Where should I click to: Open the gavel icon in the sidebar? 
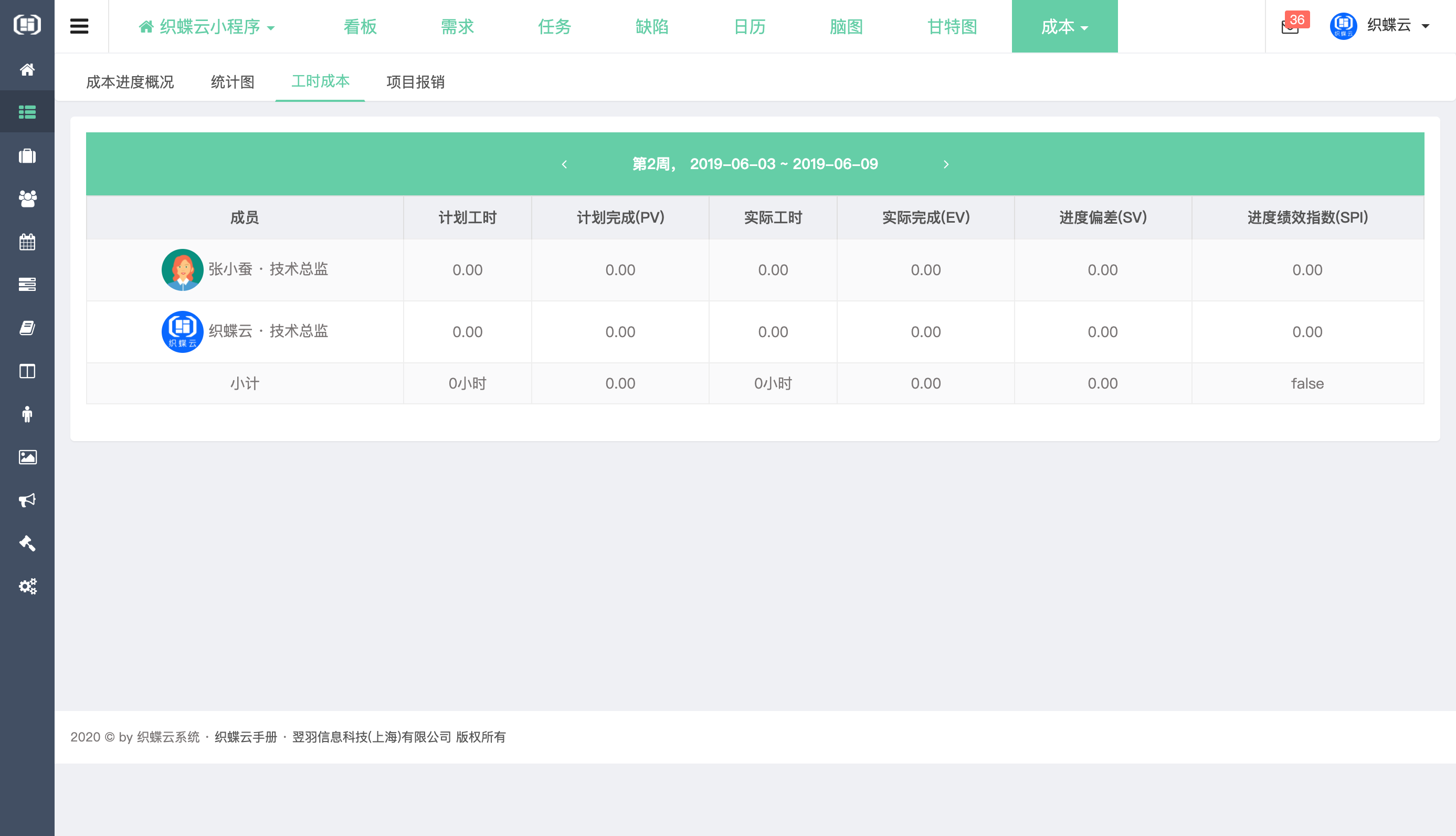coord(27,543)
